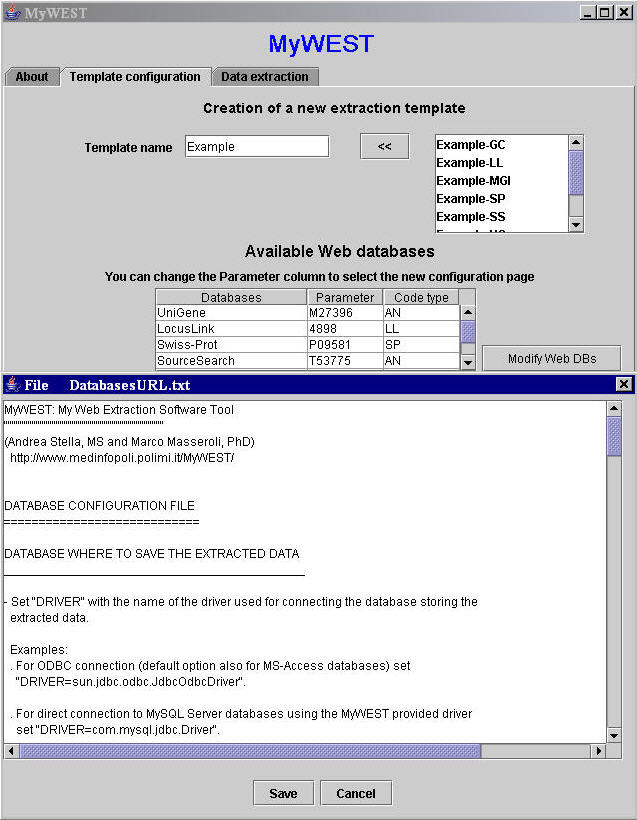
Task: Click text editor vertical scroll up arrow
Action: (614, 408)
